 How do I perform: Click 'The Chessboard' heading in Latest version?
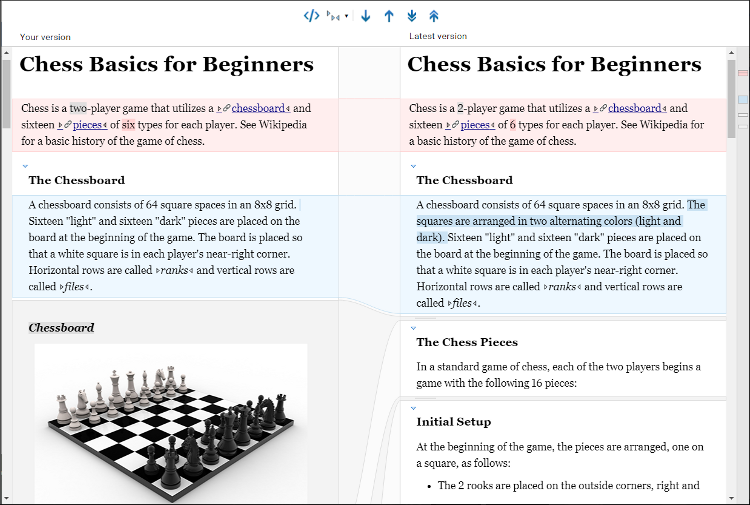464,180
